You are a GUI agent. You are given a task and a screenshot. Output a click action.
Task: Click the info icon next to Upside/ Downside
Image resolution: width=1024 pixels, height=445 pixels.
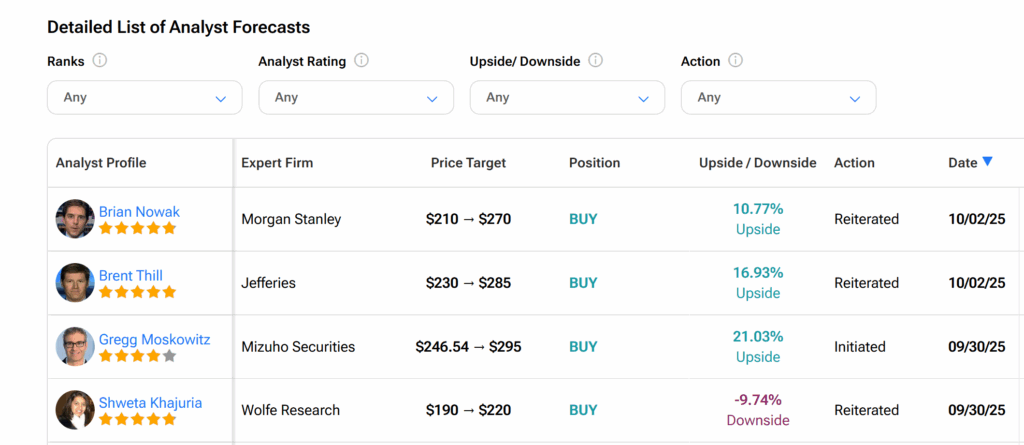pos(595,61)
